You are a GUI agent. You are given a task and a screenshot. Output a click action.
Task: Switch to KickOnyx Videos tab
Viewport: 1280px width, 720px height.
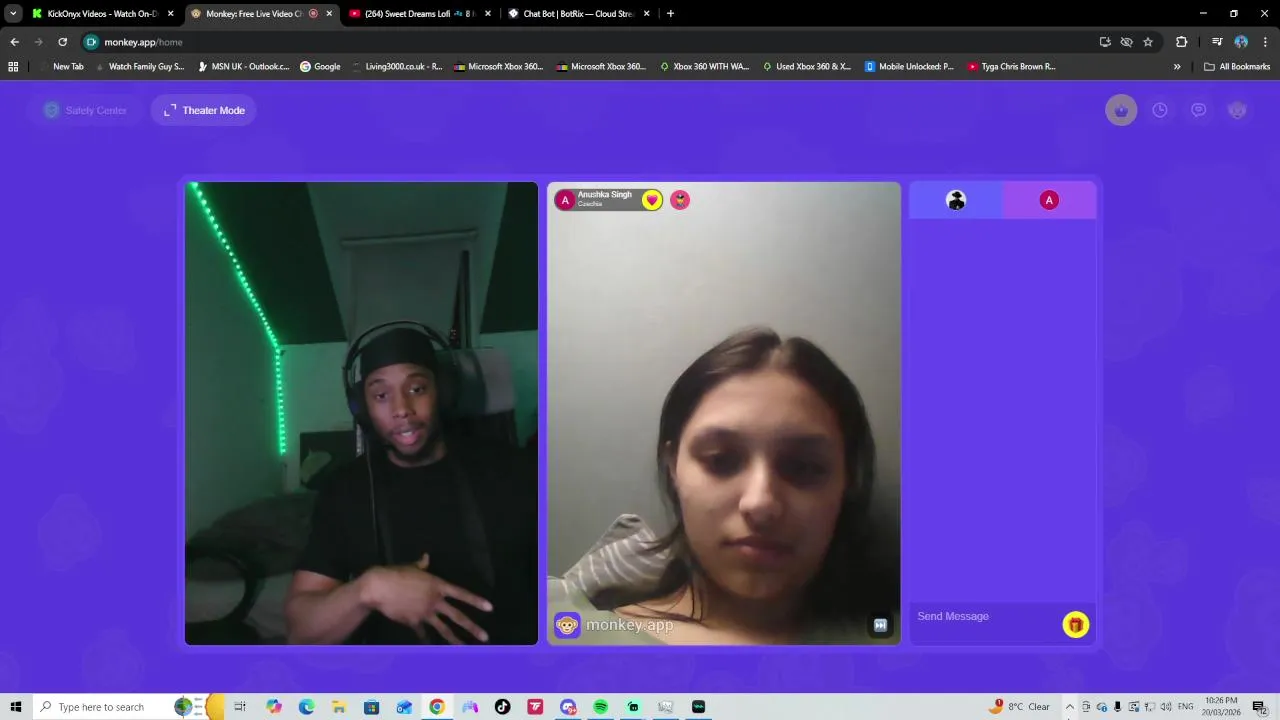[x=101, y=14]
